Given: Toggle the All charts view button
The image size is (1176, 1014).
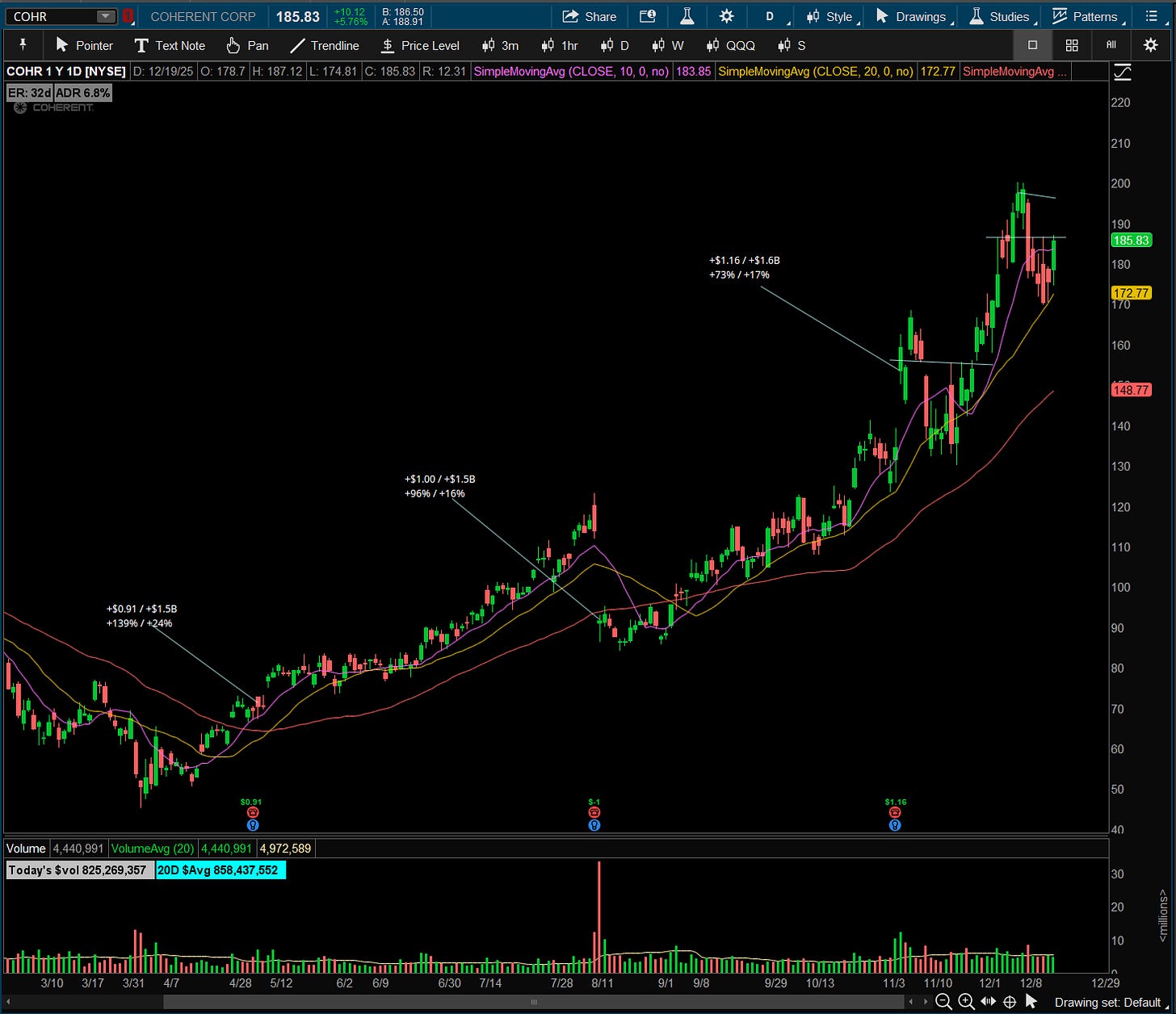Looking at the screenshot, I should [1111, 45].
